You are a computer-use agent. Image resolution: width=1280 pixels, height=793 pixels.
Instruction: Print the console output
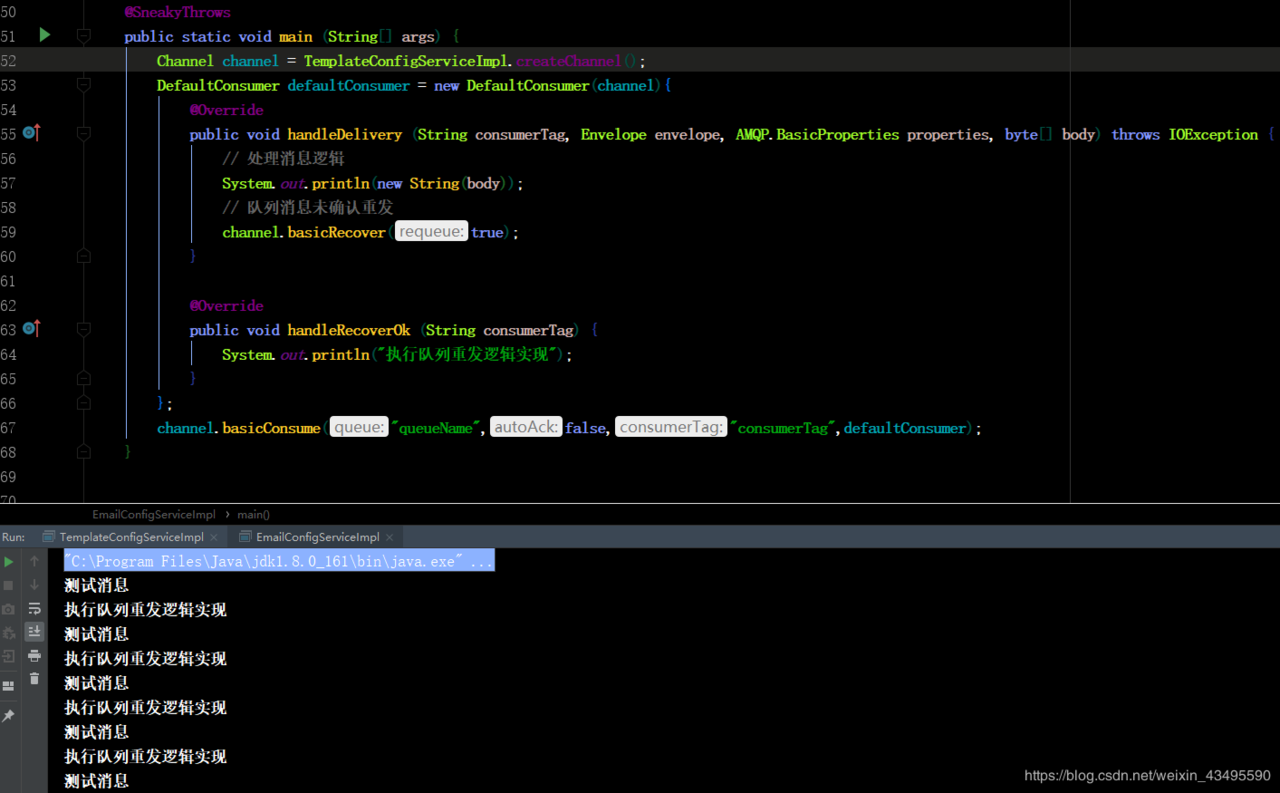click(x=34, y=656)
